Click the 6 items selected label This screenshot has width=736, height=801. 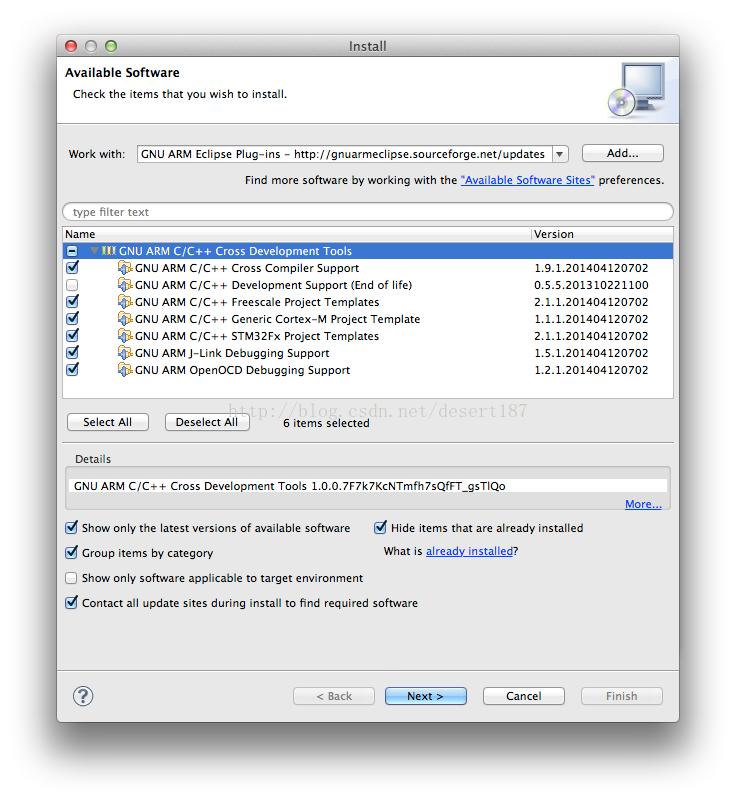click(326, 423)
